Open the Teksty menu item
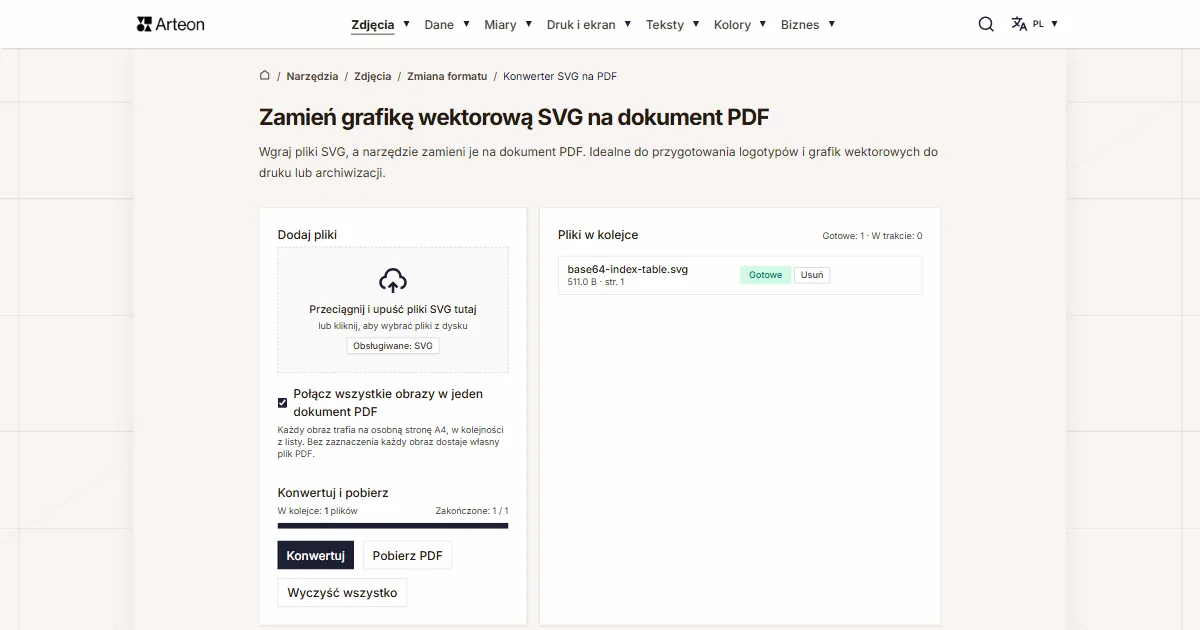Viewport: 1200px width, 630px height. (x=665, y=24)
